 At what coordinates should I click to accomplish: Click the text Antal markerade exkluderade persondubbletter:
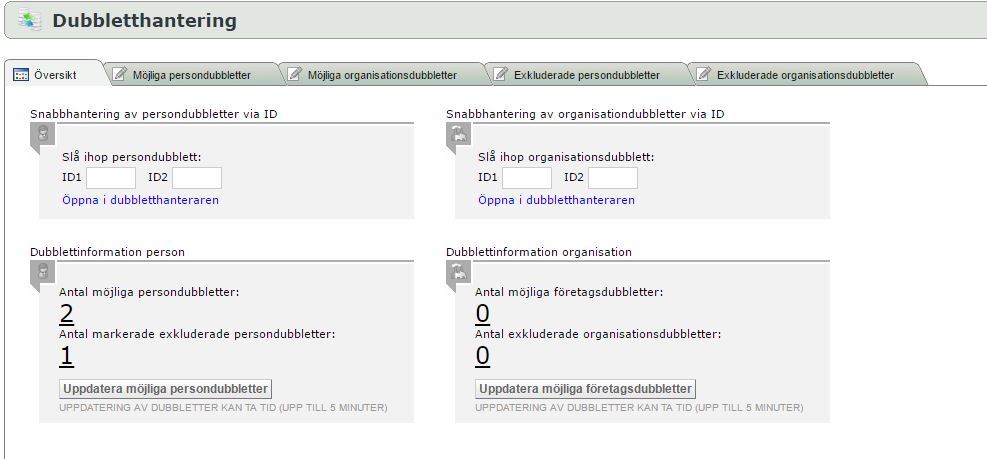[x=197, y=334]
